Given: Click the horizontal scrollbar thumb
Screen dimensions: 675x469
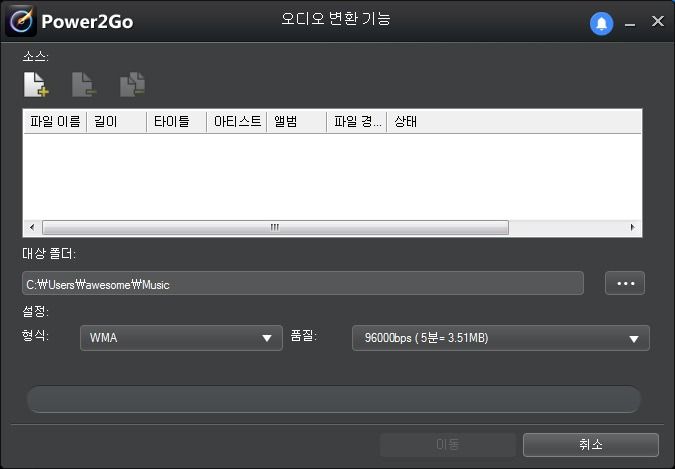Looking at the screenshot, I should 276,227.
